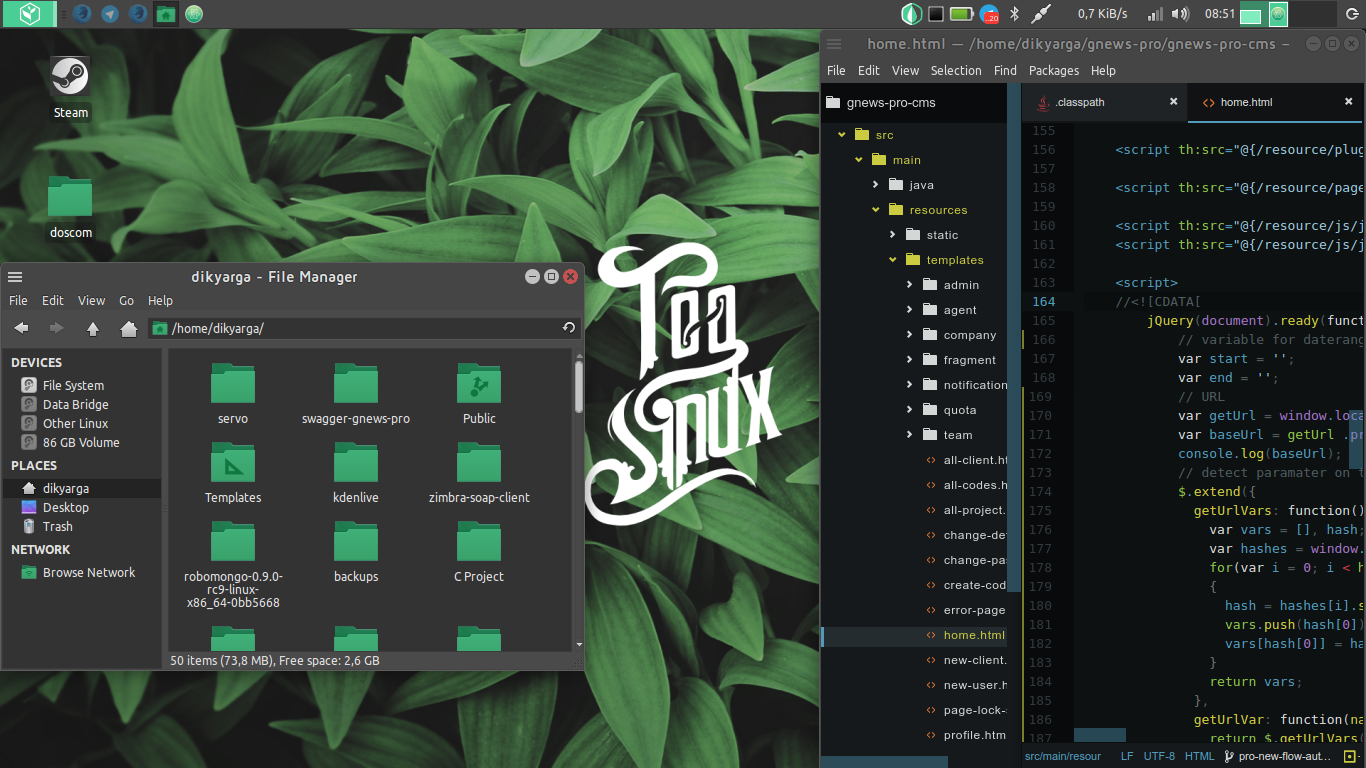Screen dimensions: 1366x768
Task: Open the Selection menu in Atom
Action: (x=956, y=70)
